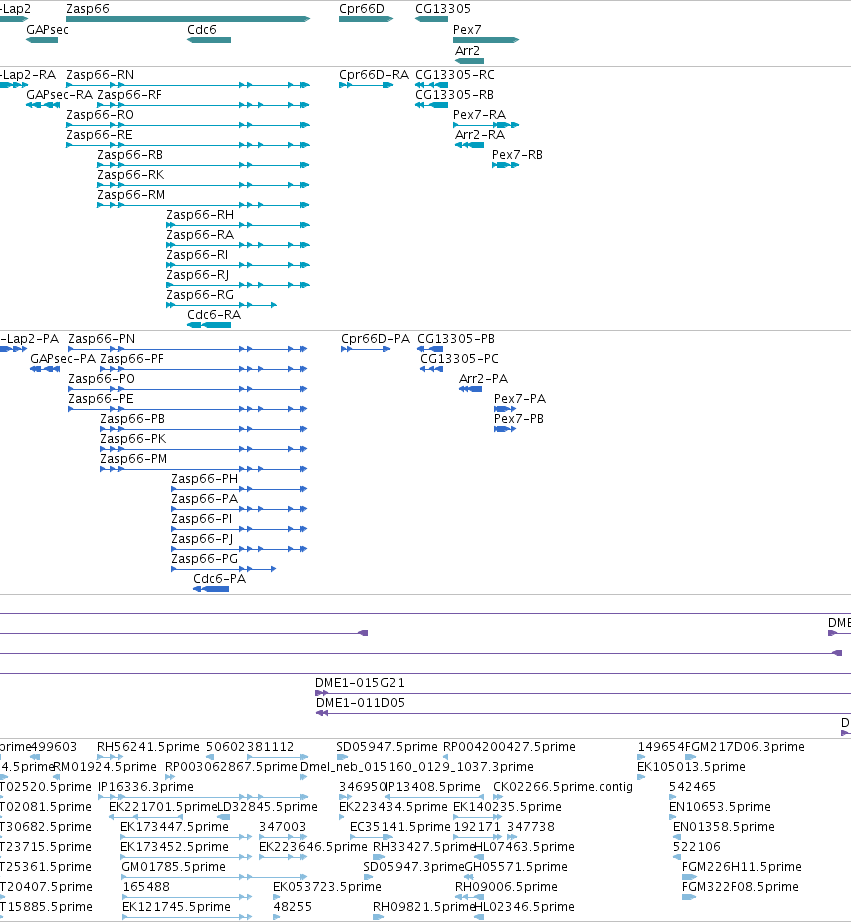
Task: Click protein Zasp66-PM
Action: click(203, 469)
